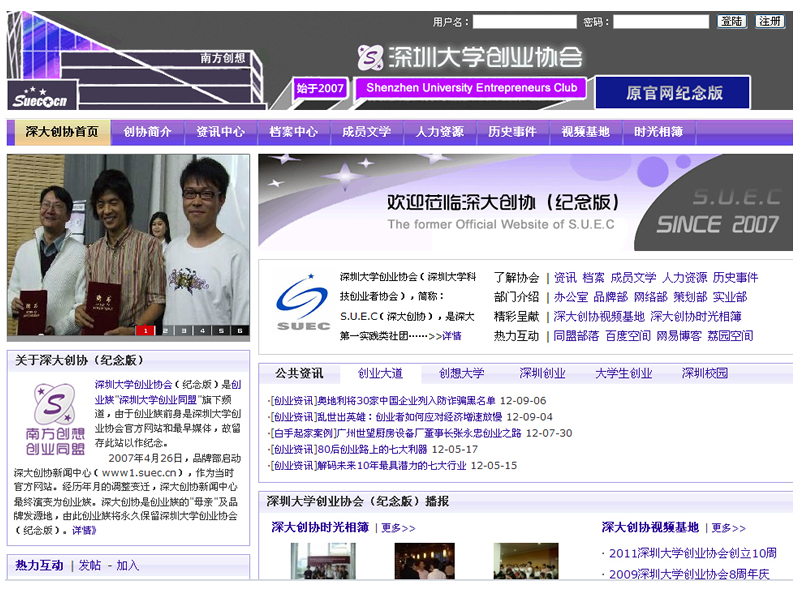Viewport: 800px width, 600px height.
Task: Open the 原官网纪念版 banner button
Action: click(673, 93)
